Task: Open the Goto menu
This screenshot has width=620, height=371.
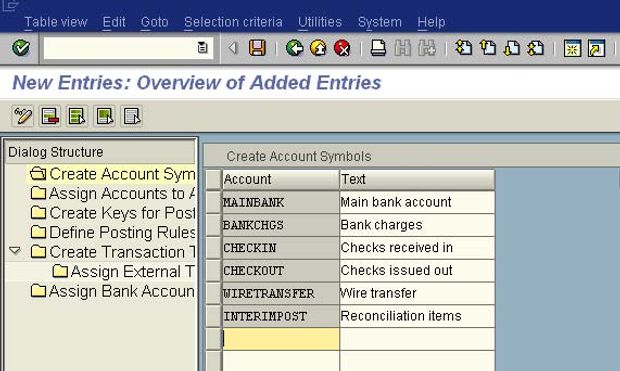Action: [155, 22]
